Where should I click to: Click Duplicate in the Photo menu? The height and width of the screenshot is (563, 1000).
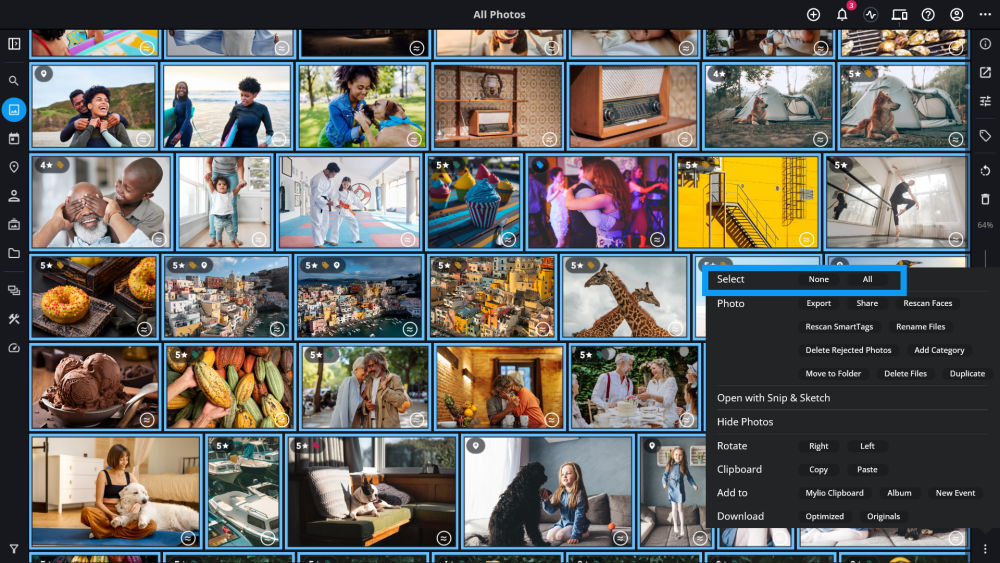pos(967,374)
